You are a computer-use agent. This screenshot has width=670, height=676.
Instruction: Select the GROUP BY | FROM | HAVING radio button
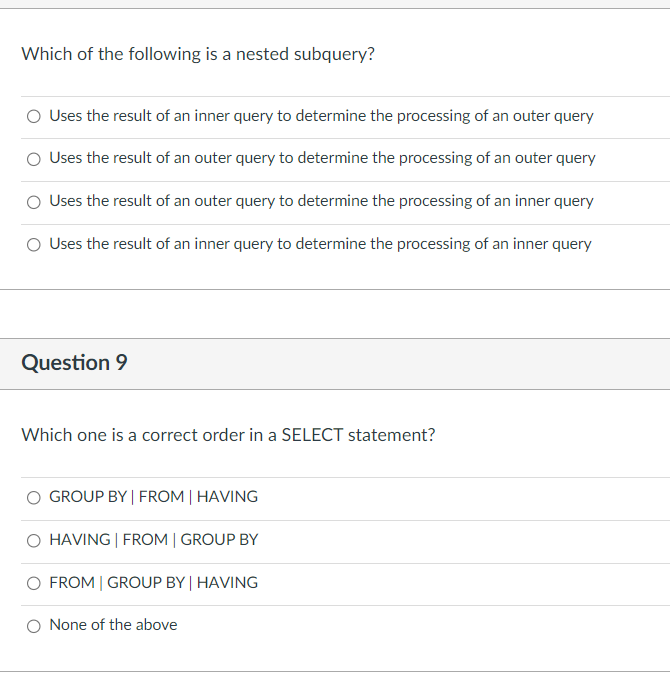point(34,498)
